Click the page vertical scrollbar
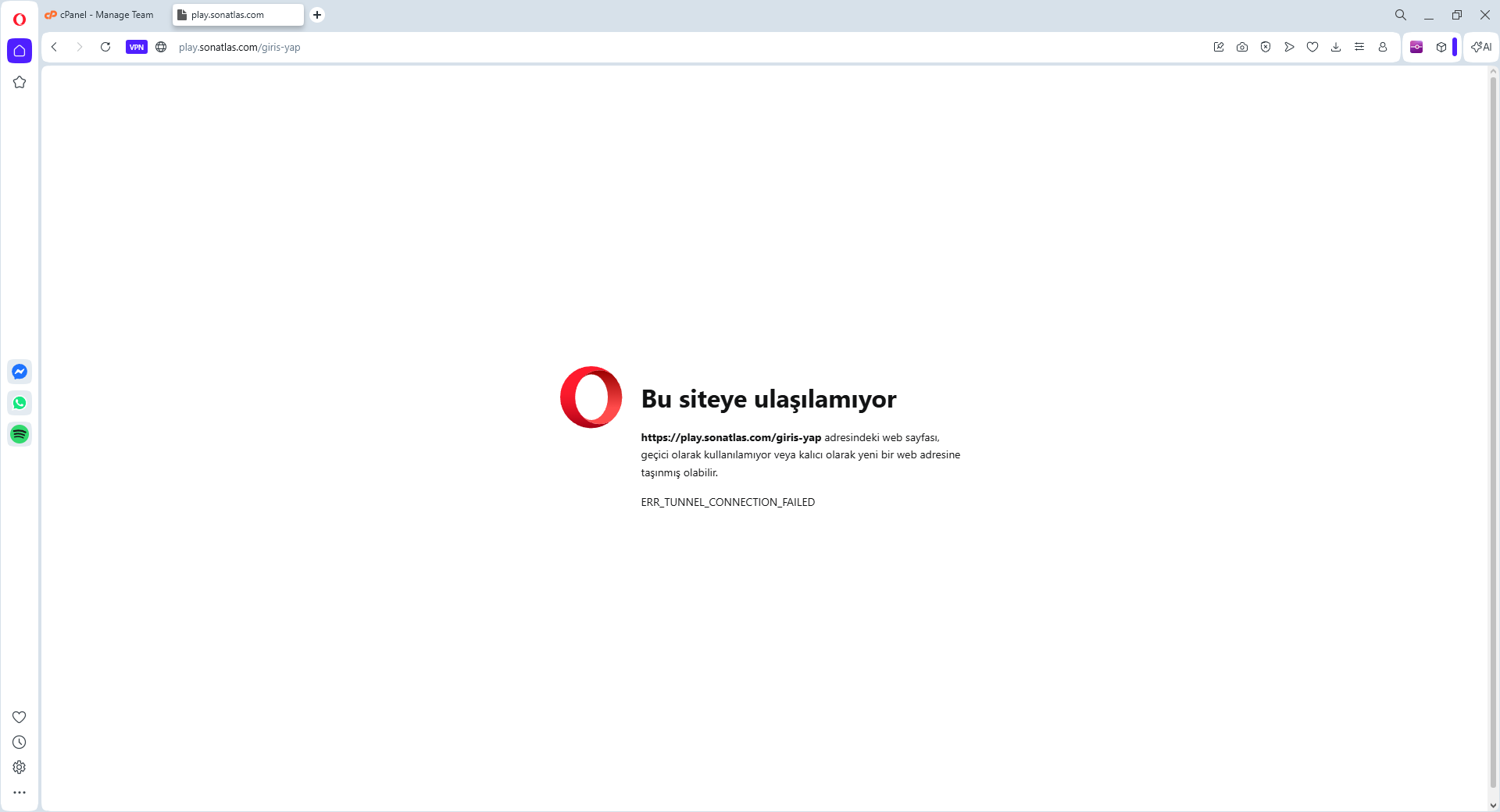Screen dimensions: 1500x812 (1493, 433)
